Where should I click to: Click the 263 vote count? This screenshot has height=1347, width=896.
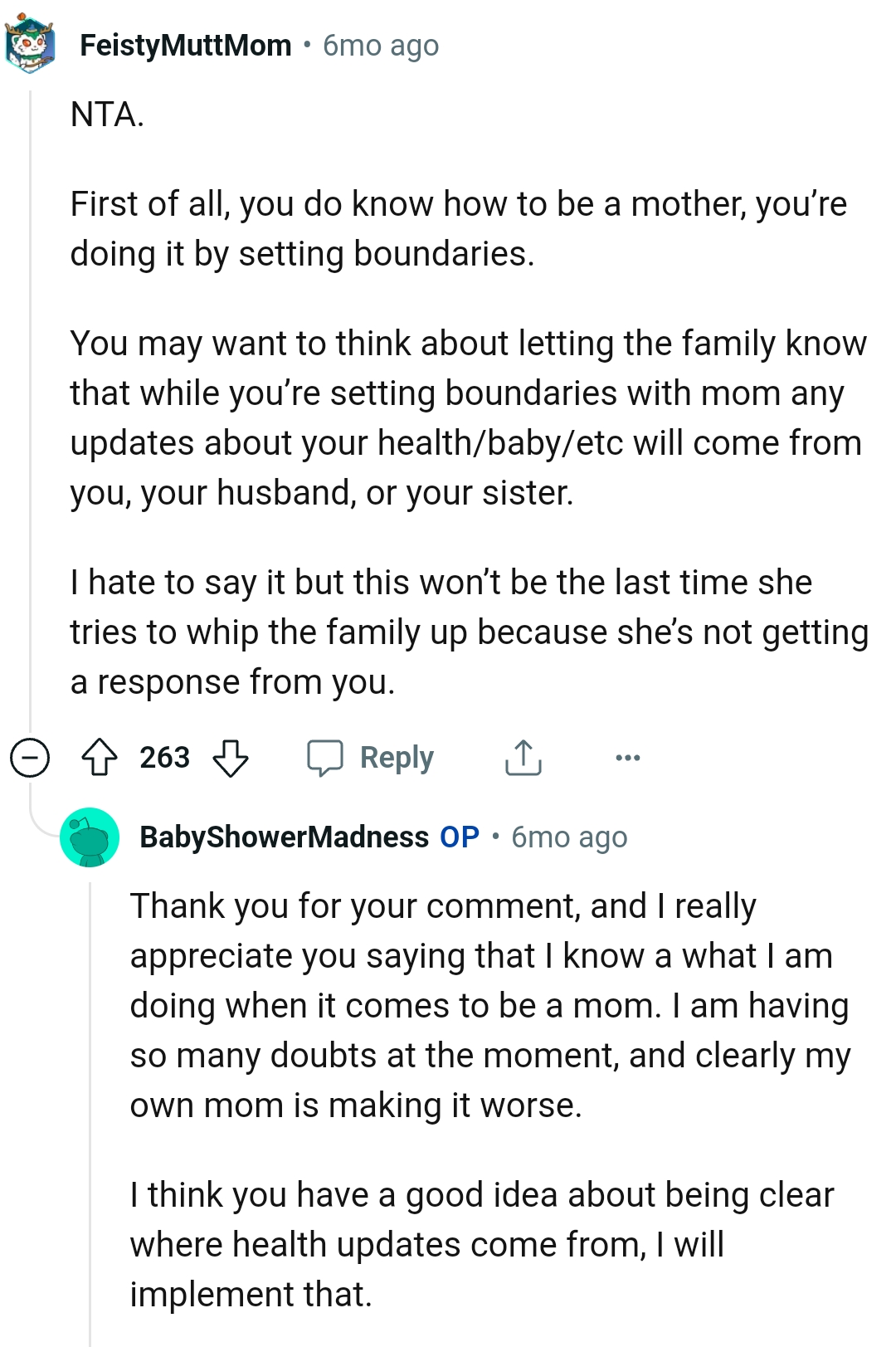click(164, 757)
